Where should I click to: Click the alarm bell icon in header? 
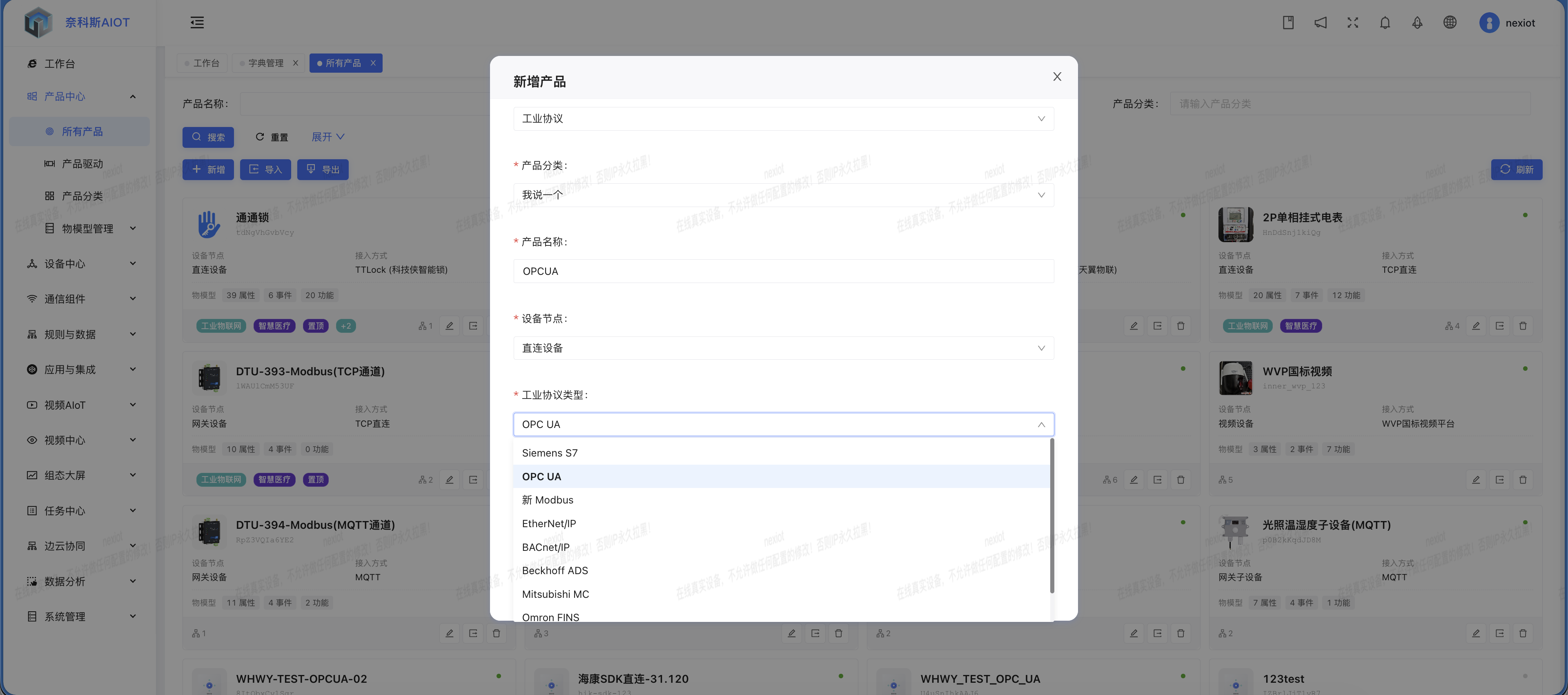pyautogui.click(x=1417, y=22)
